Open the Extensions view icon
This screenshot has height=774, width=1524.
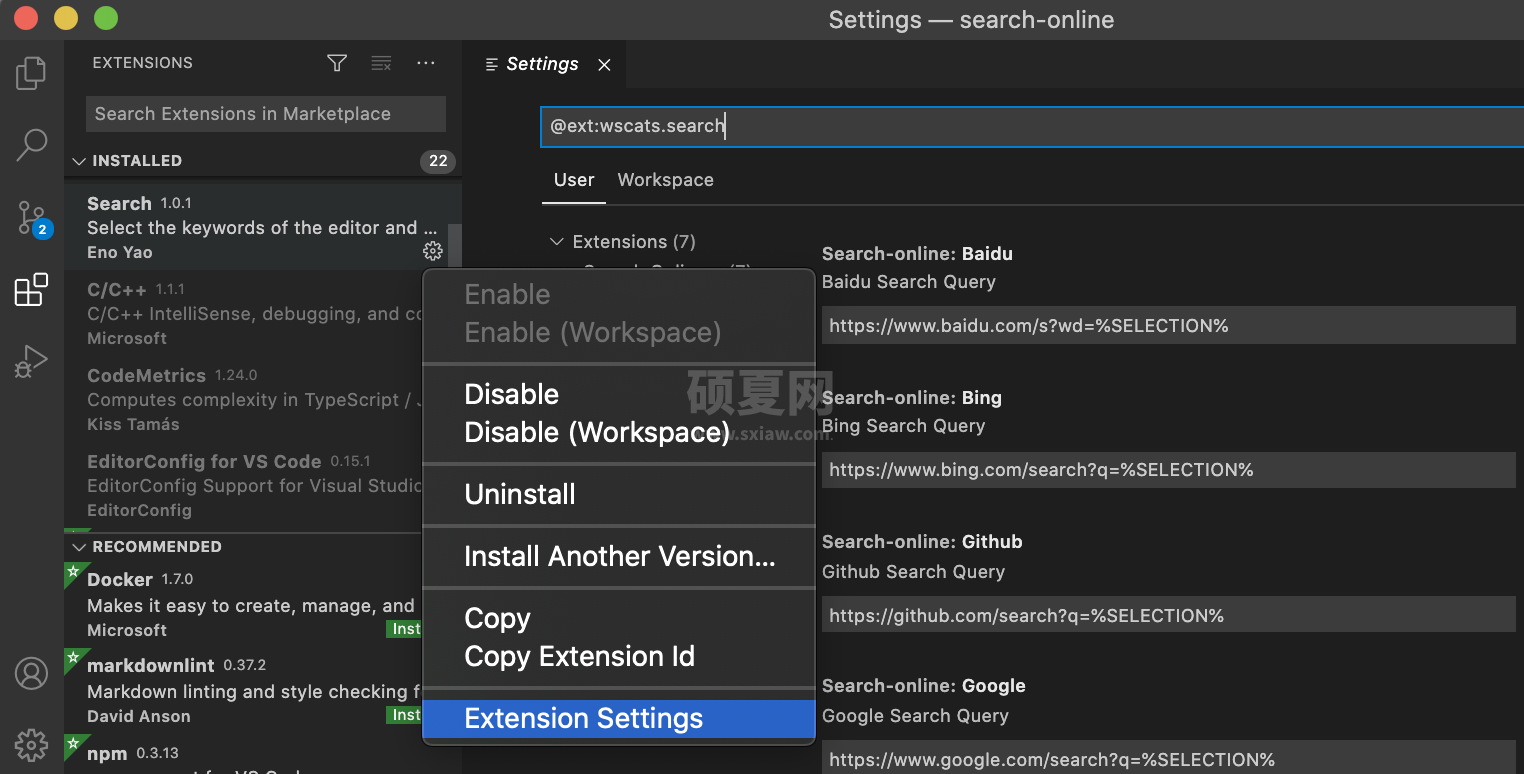tap(31, 290)
